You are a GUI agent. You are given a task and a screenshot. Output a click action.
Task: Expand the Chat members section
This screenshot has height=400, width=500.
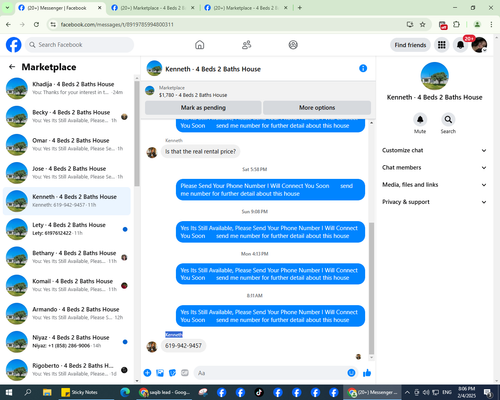[434, 167]
